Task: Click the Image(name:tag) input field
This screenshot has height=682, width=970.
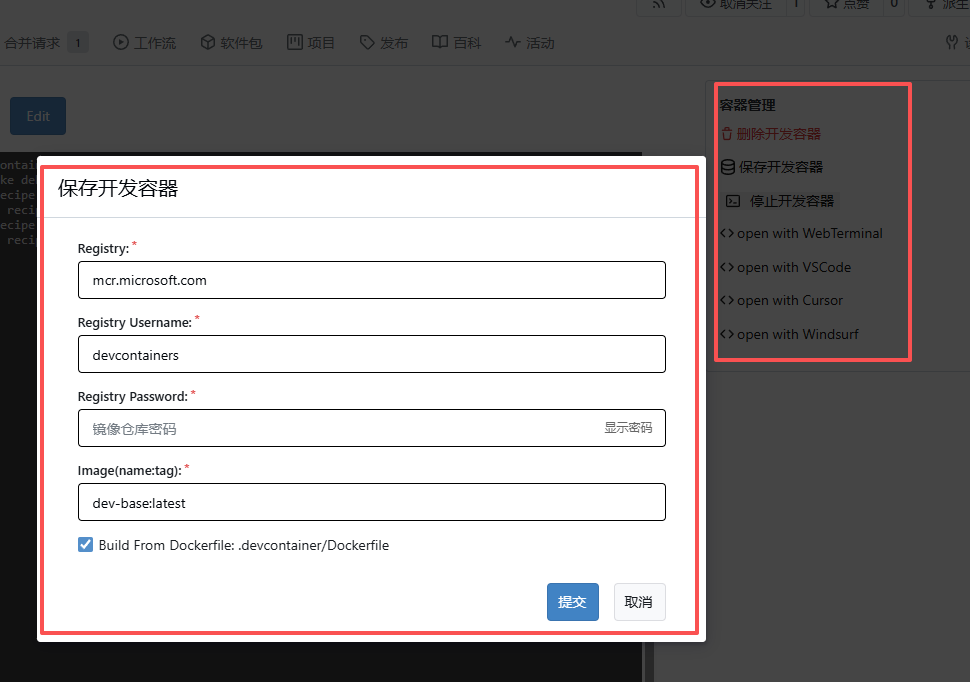Action: 371,502
